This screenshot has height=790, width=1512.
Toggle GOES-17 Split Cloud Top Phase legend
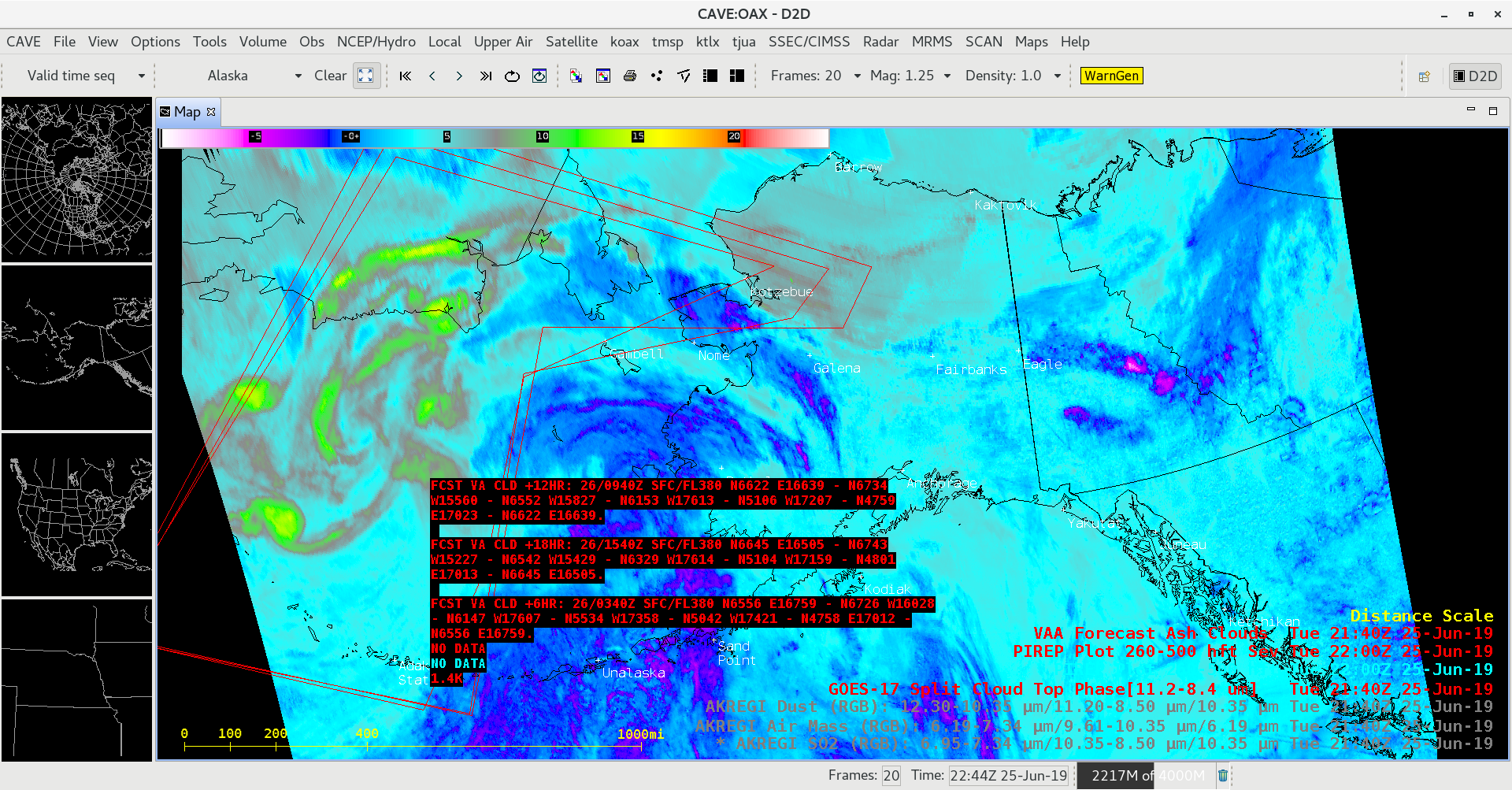pos(1160,689)
